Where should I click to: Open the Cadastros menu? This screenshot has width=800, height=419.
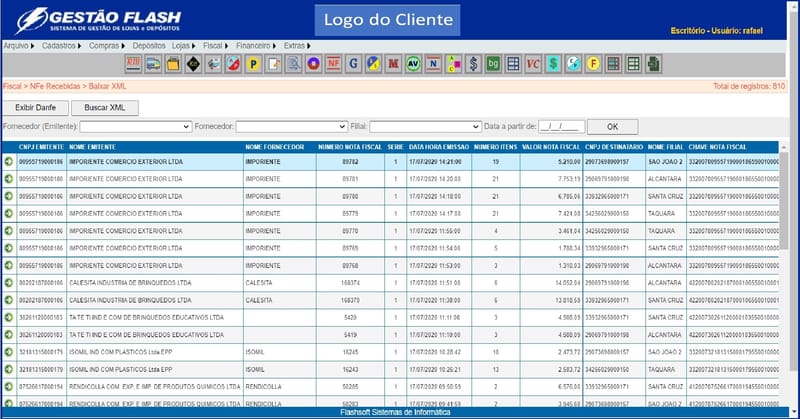click(x=62, y=46)
